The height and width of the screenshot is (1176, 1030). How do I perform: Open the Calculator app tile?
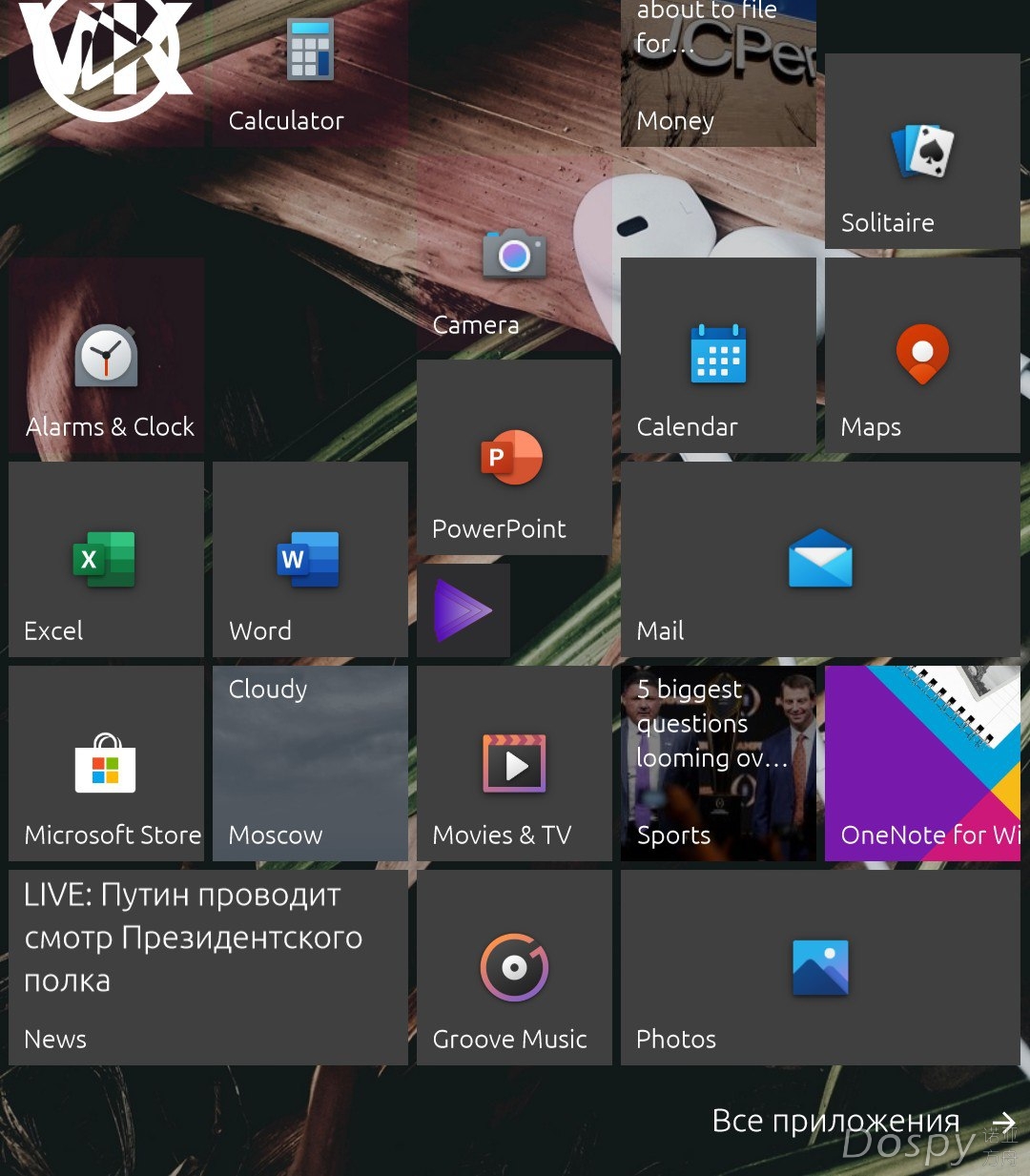click(x=310, y=73)
